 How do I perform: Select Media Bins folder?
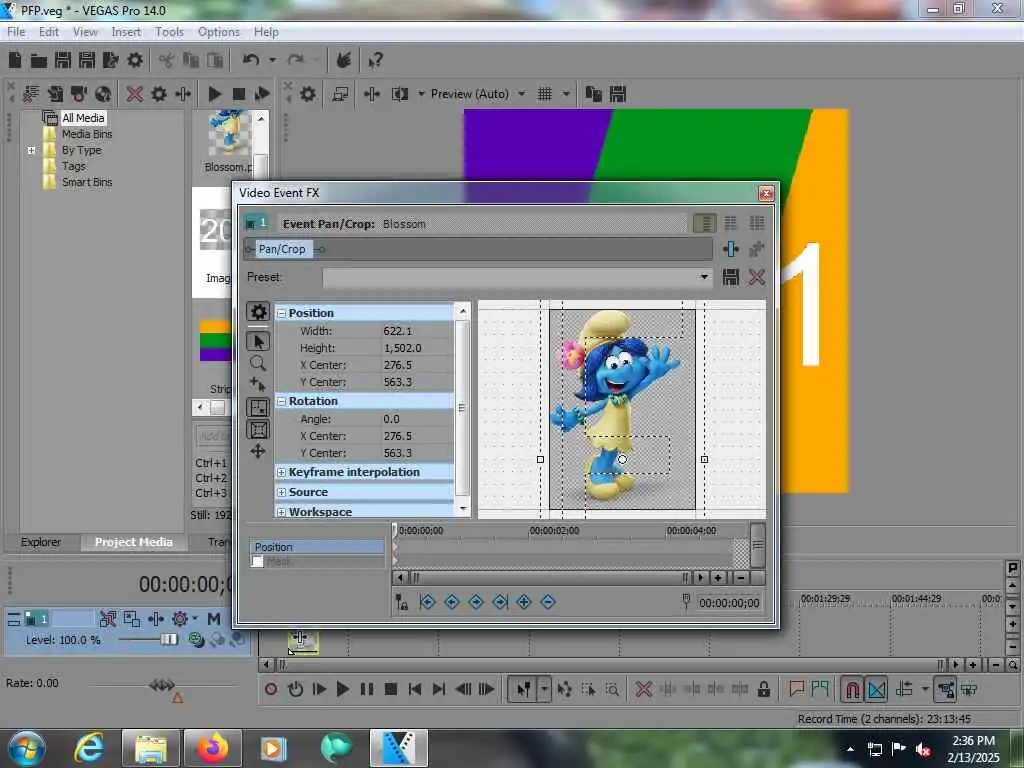87,134
